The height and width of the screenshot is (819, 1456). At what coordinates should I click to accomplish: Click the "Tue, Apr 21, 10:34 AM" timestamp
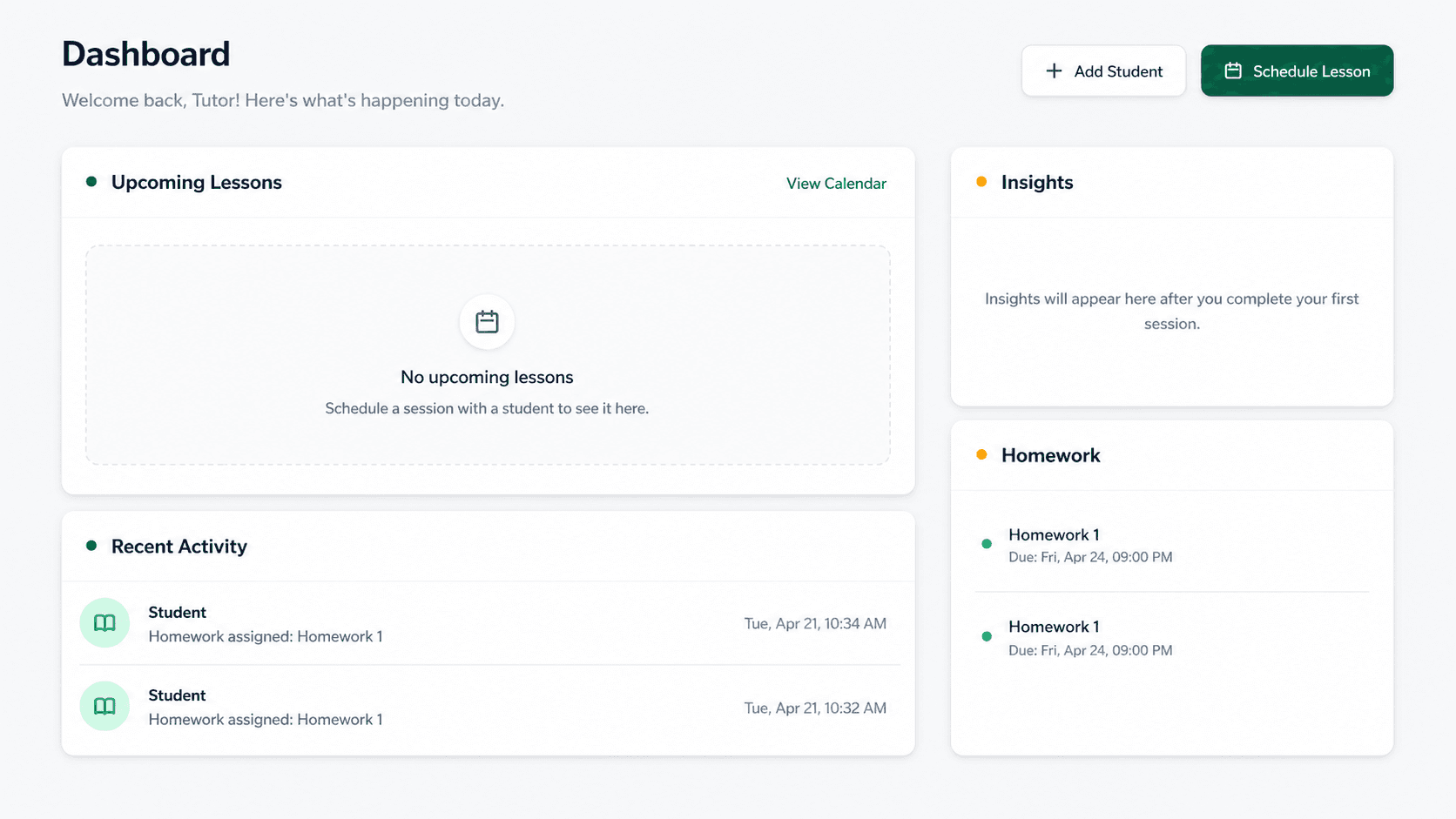click(815, 623)
